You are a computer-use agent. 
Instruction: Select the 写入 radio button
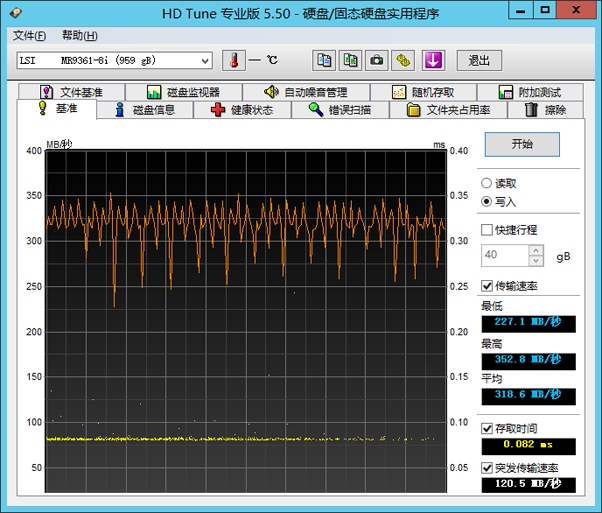(x=486, y=202)
